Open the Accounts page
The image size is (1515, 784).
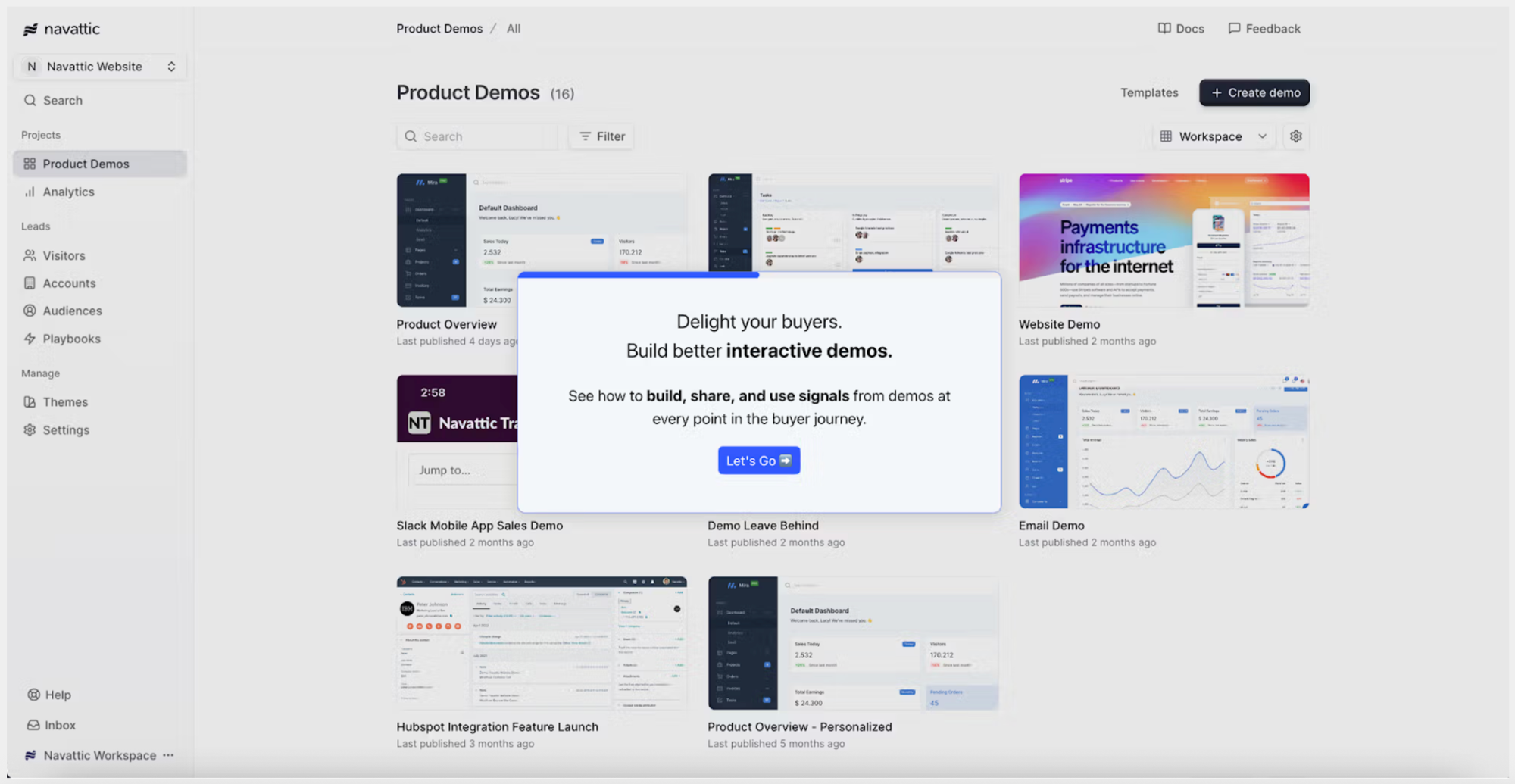pyautogui.click(x=100, y=283)
